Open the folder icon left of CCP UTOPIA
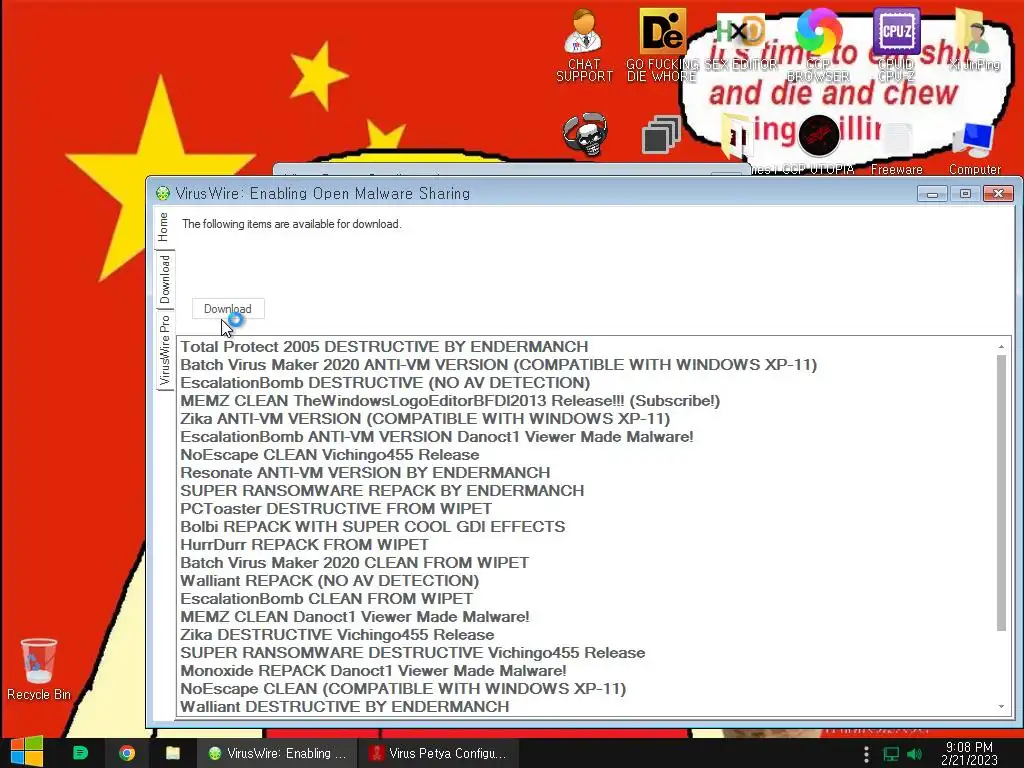The width and height of the screenshot is (1024, 768). click(736, 136)
